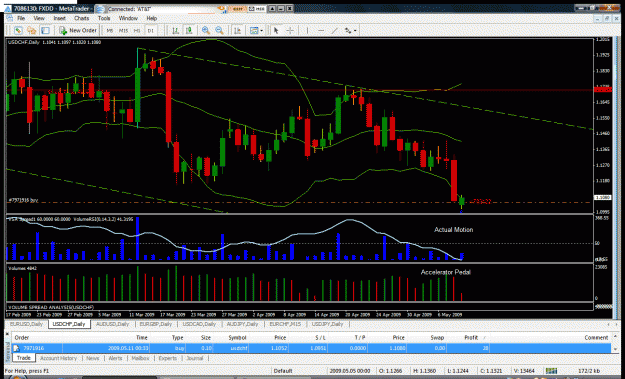Select order row 7971916

311,348
